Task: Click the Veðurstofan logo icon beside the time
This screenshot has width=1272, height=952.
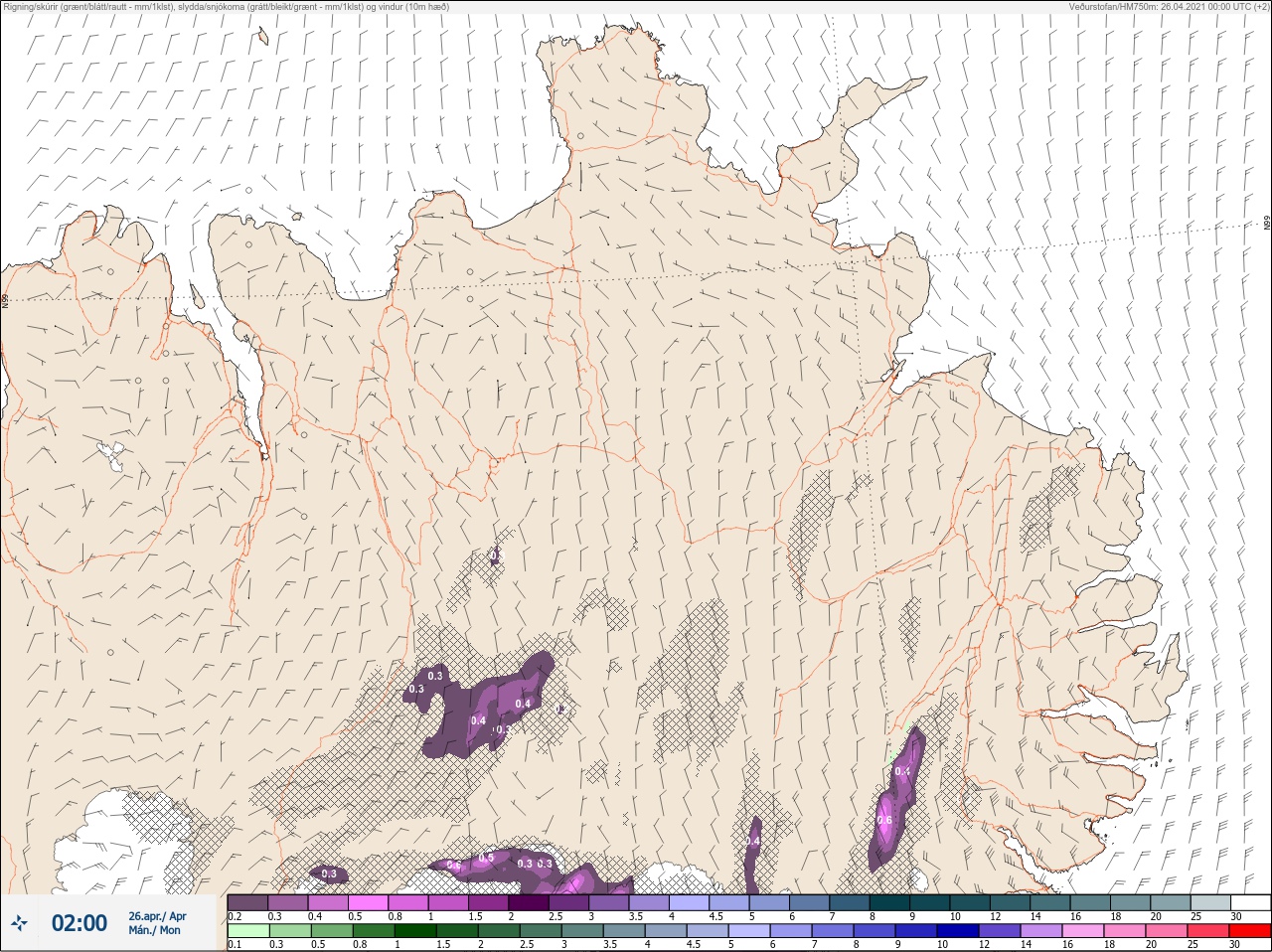Action: [19, 923]
